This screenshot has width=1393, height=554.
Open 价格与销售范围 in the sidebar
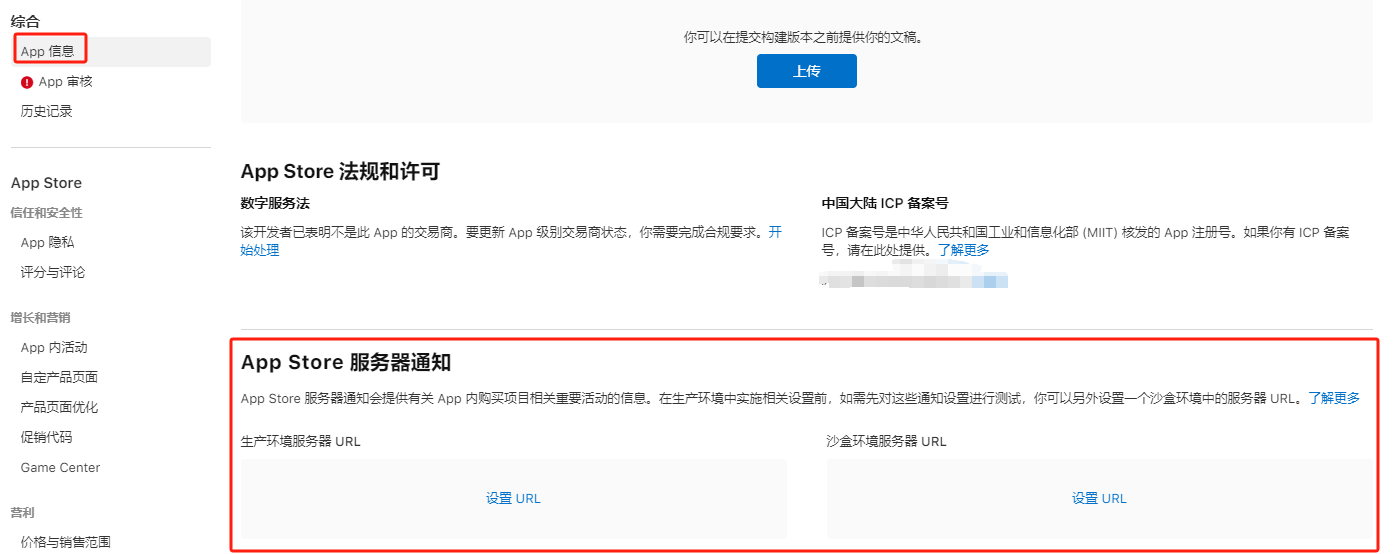pos(66,542)
